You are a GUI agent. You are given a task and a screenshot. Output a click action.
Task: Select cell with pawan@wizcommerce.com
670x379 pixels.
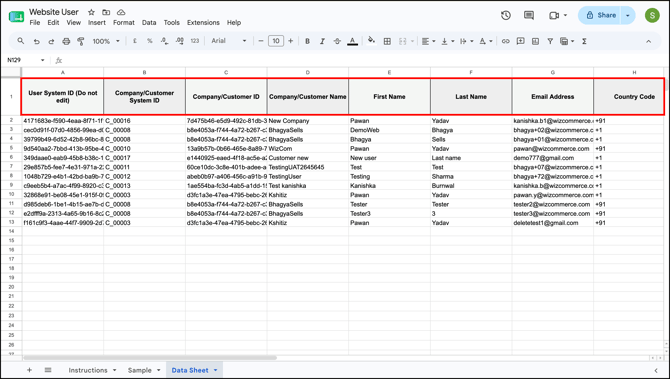click(552, 149)
